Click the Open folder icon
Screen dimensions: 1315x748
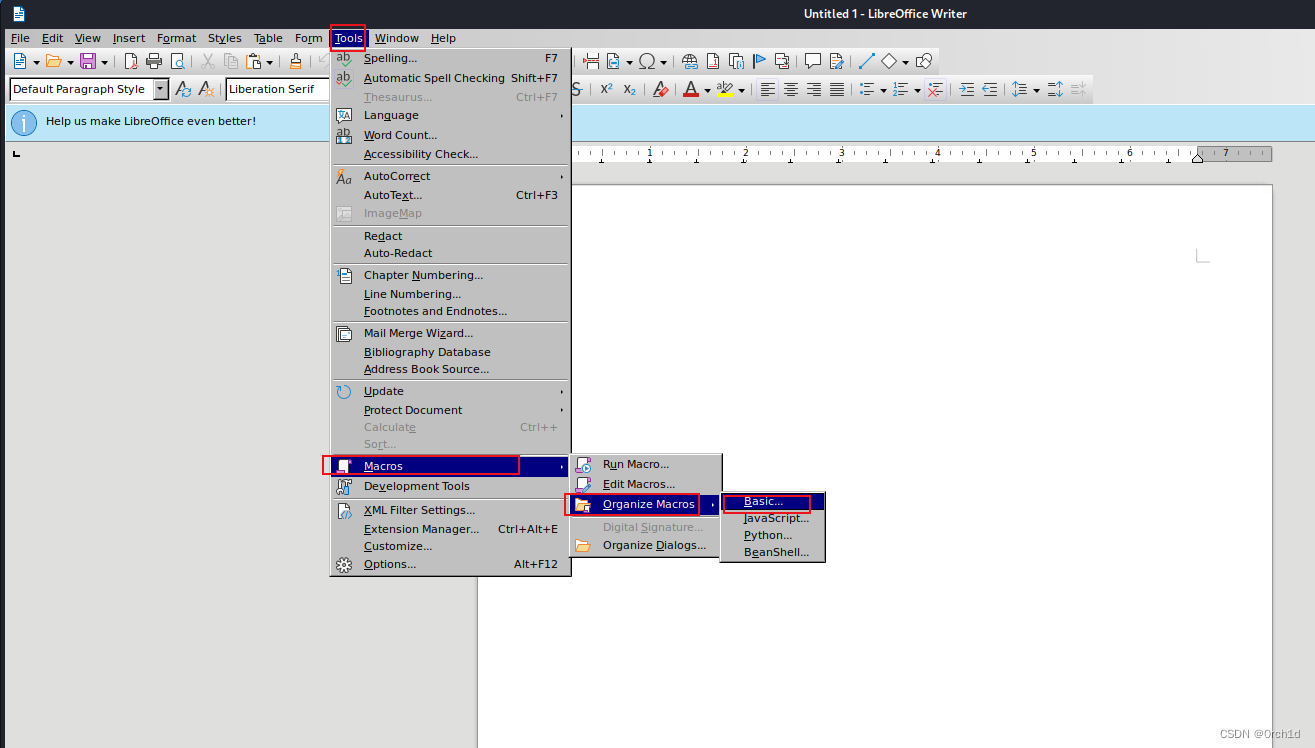pyautogui.click(x=54, y=62)
